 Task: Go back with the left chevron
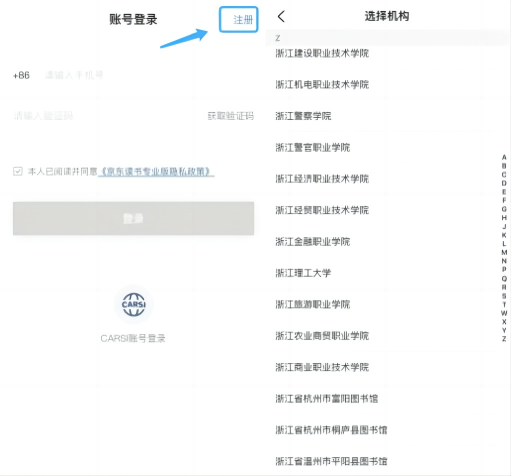[x=281, y=16]
